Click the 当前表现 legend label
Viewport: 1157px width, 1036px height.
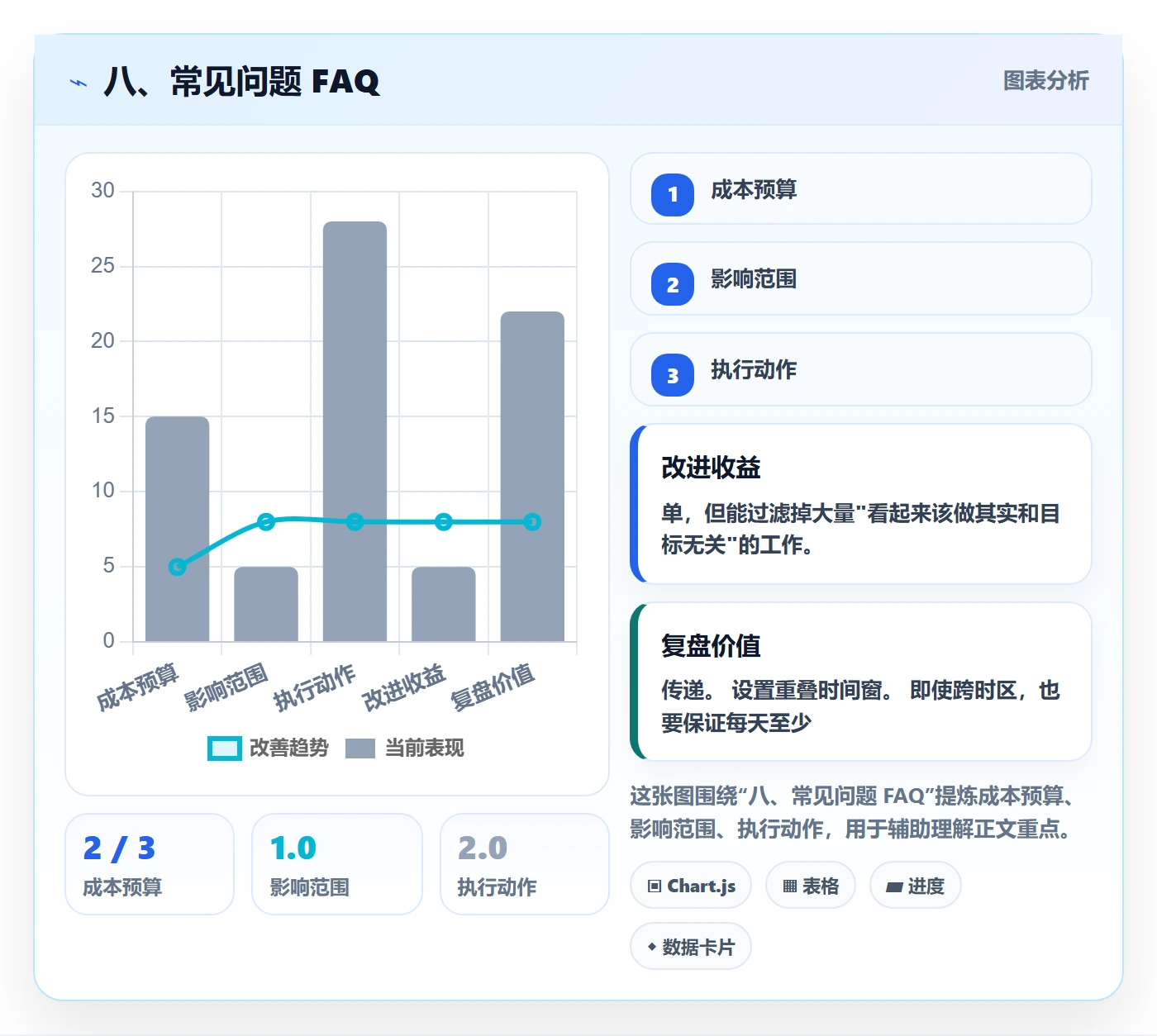[425, 748]
